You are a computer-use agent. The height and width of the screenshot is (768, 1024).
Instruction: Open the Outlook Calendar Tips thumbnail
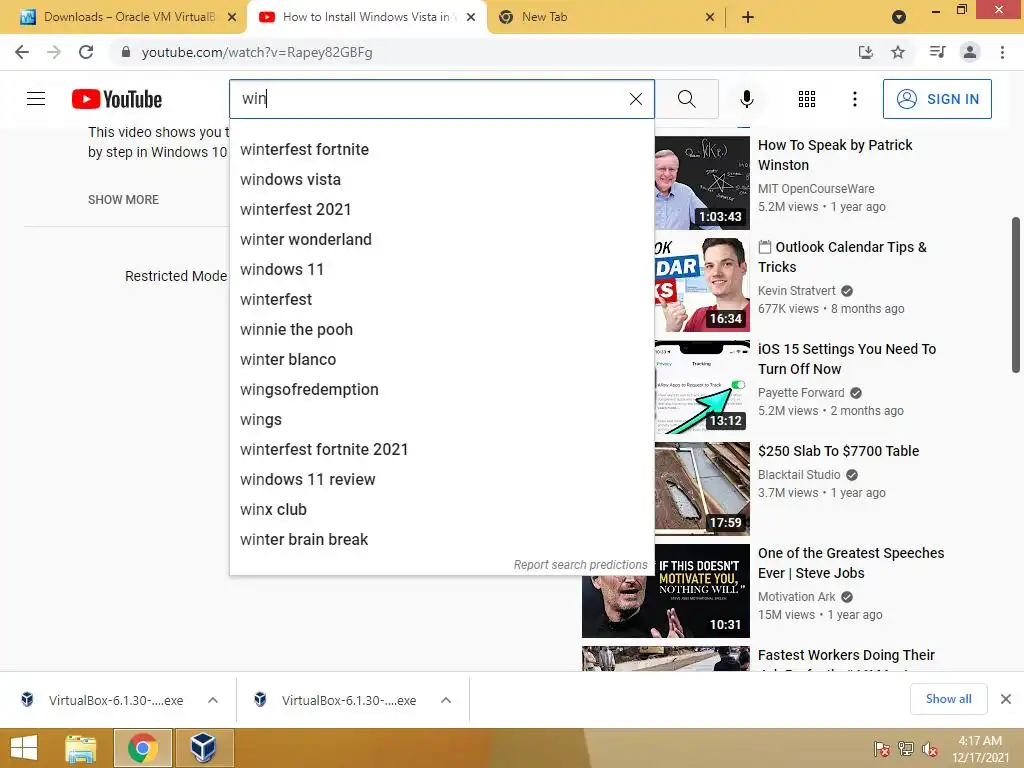click(x=702, y=285)
